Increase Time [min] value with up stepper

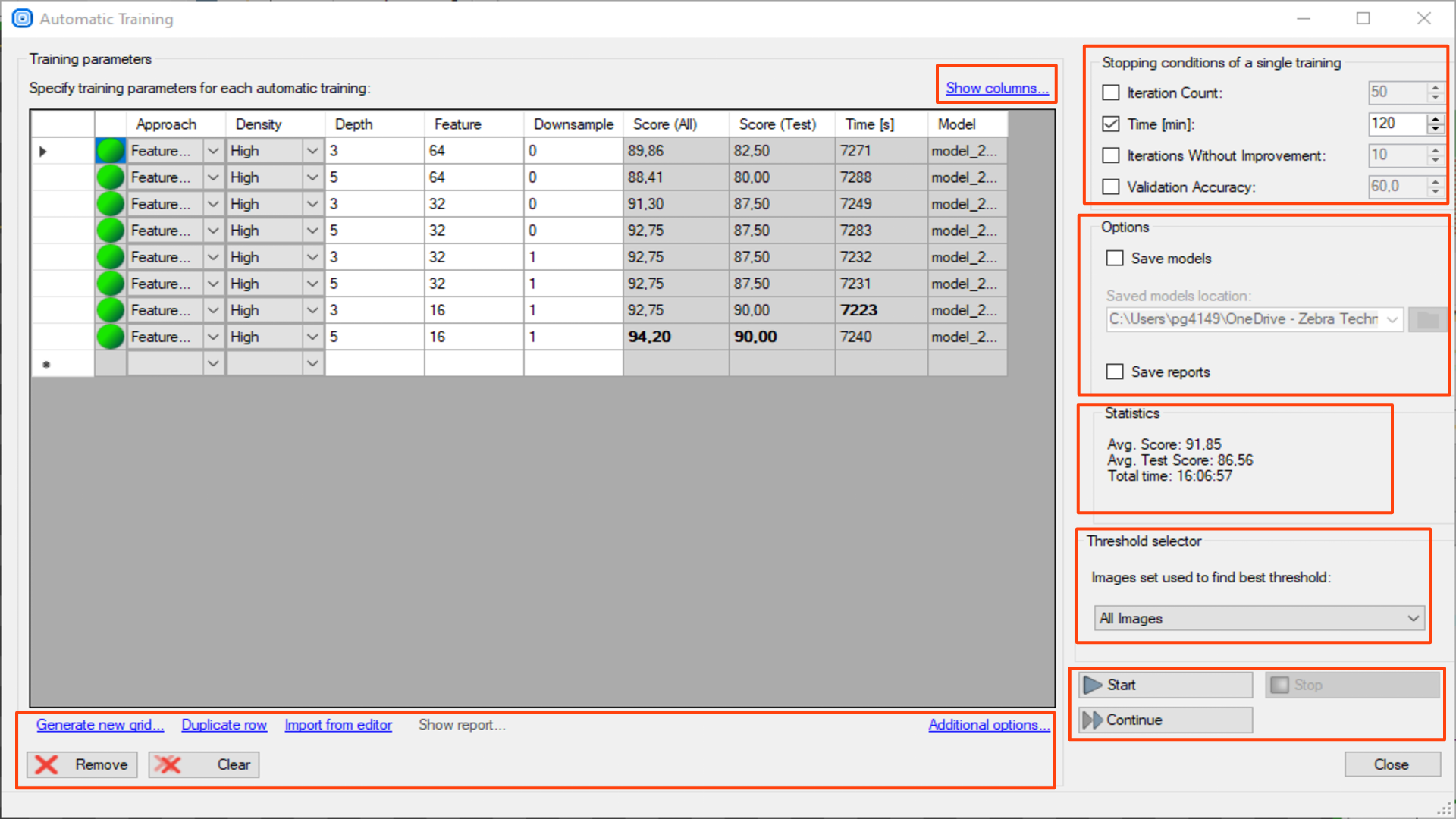(x=1435, y=118)
